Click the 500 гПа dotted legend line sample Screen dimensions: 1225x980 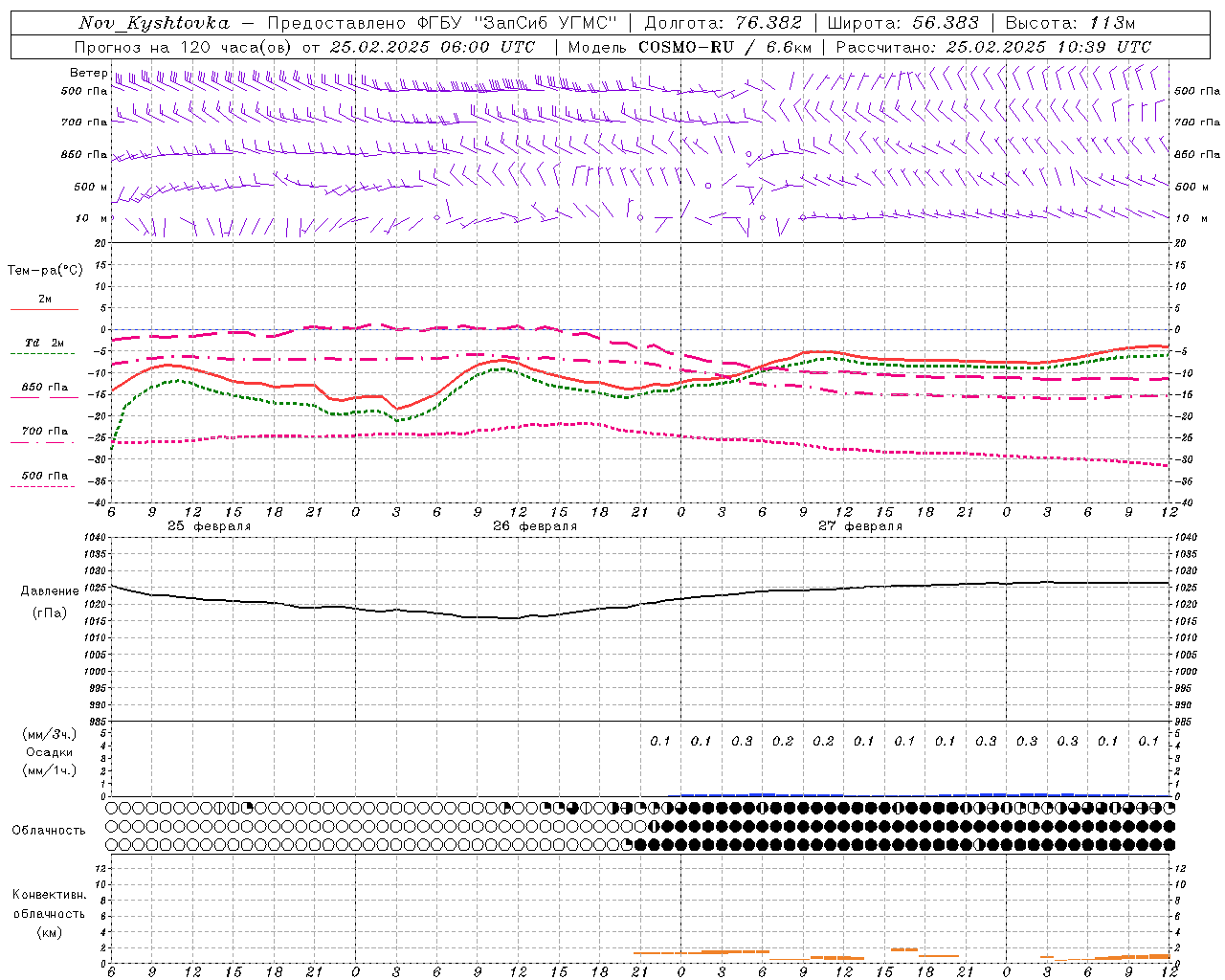click(x=43, y=486)
